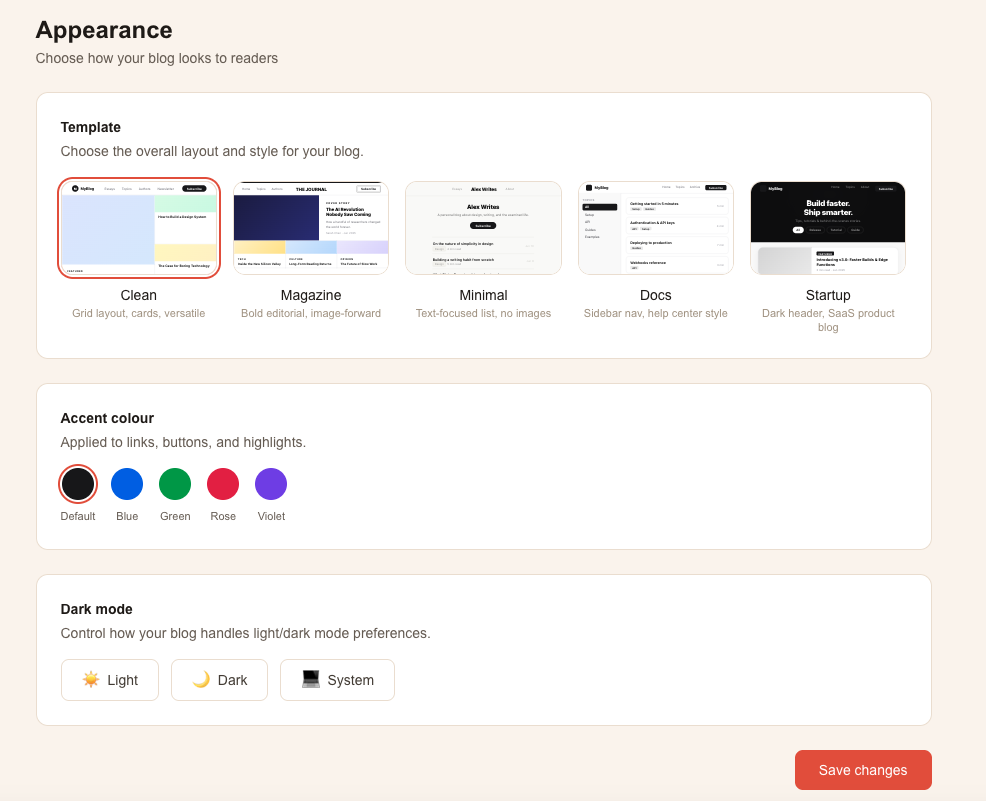Choose System dark mode preference
986x801 pixels.
(x=338, y=680)
